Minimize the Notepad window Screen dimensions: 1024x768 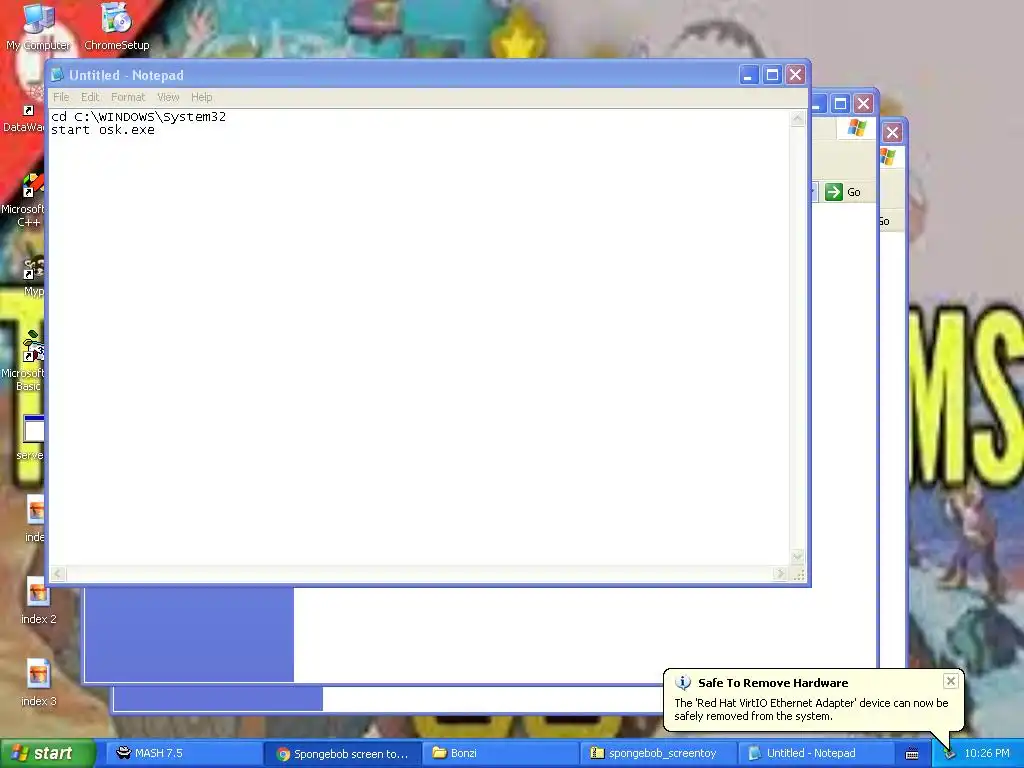[748, 75]
